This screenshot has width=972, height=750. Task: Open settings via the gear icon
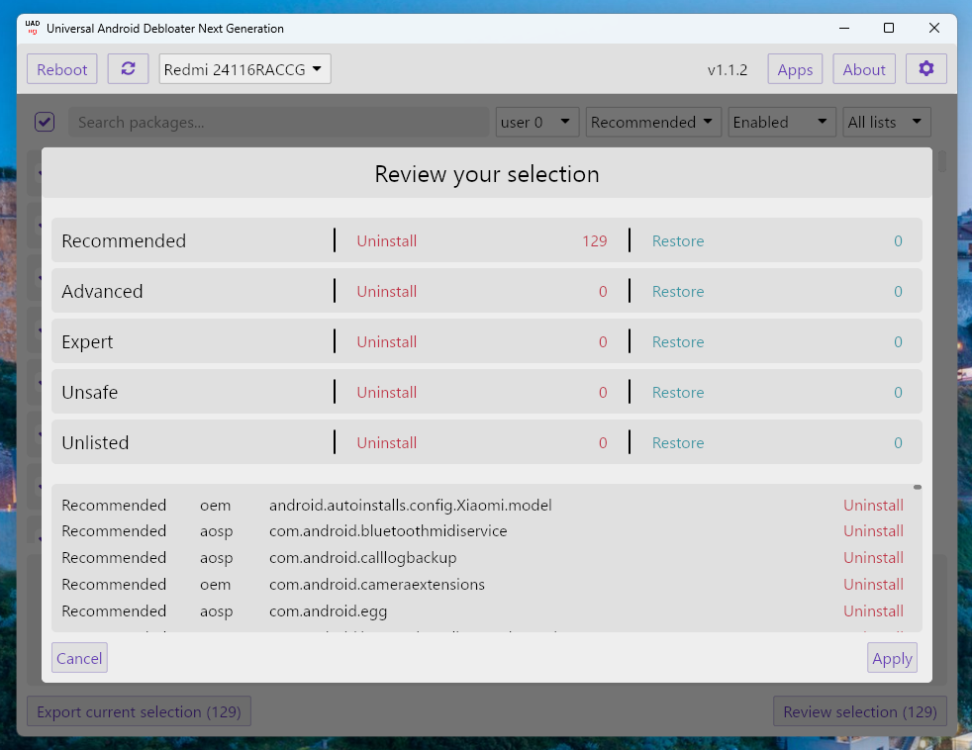point(926,69)
